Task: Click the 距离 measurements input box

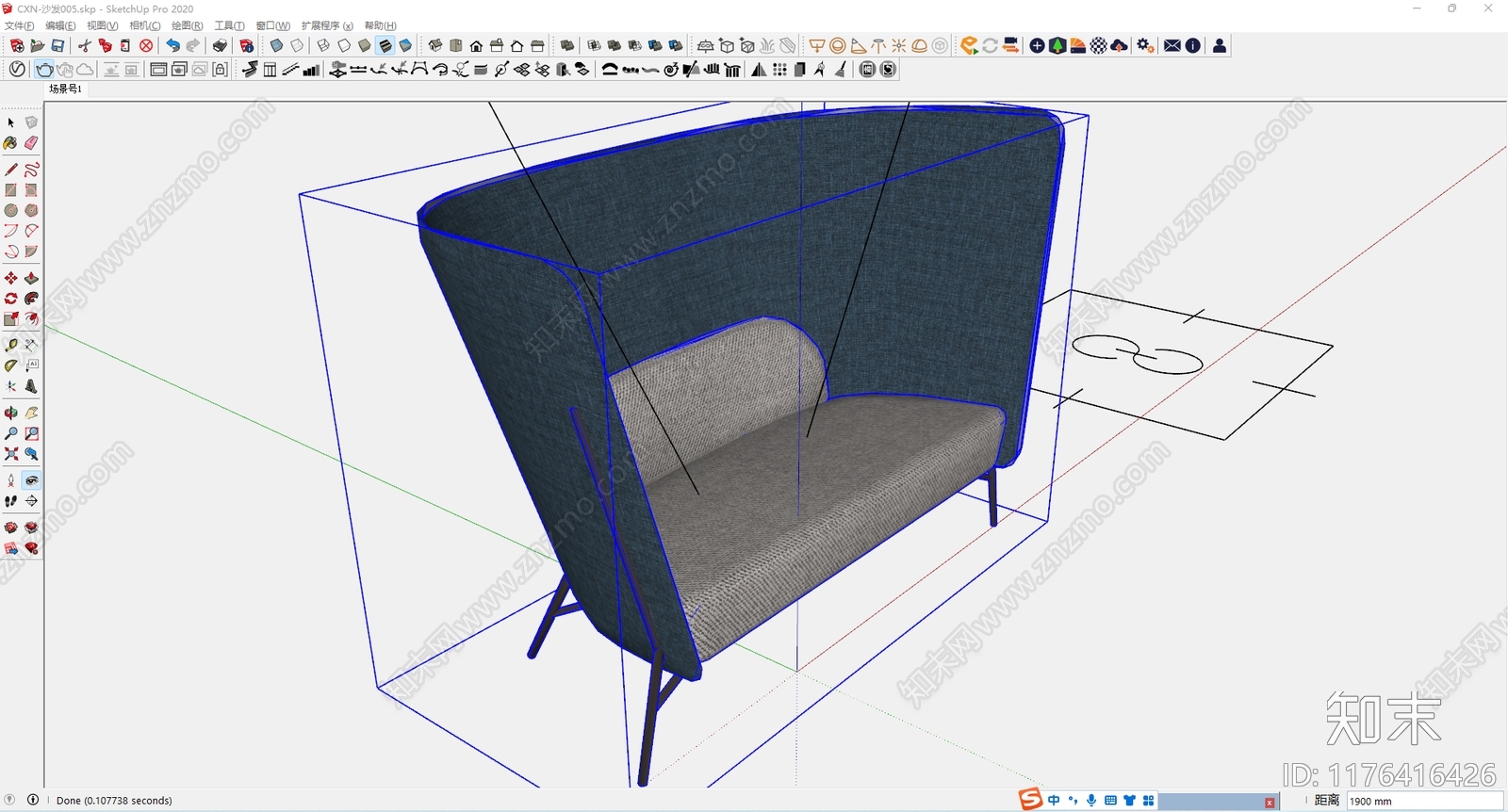Action: point(1424,801)
